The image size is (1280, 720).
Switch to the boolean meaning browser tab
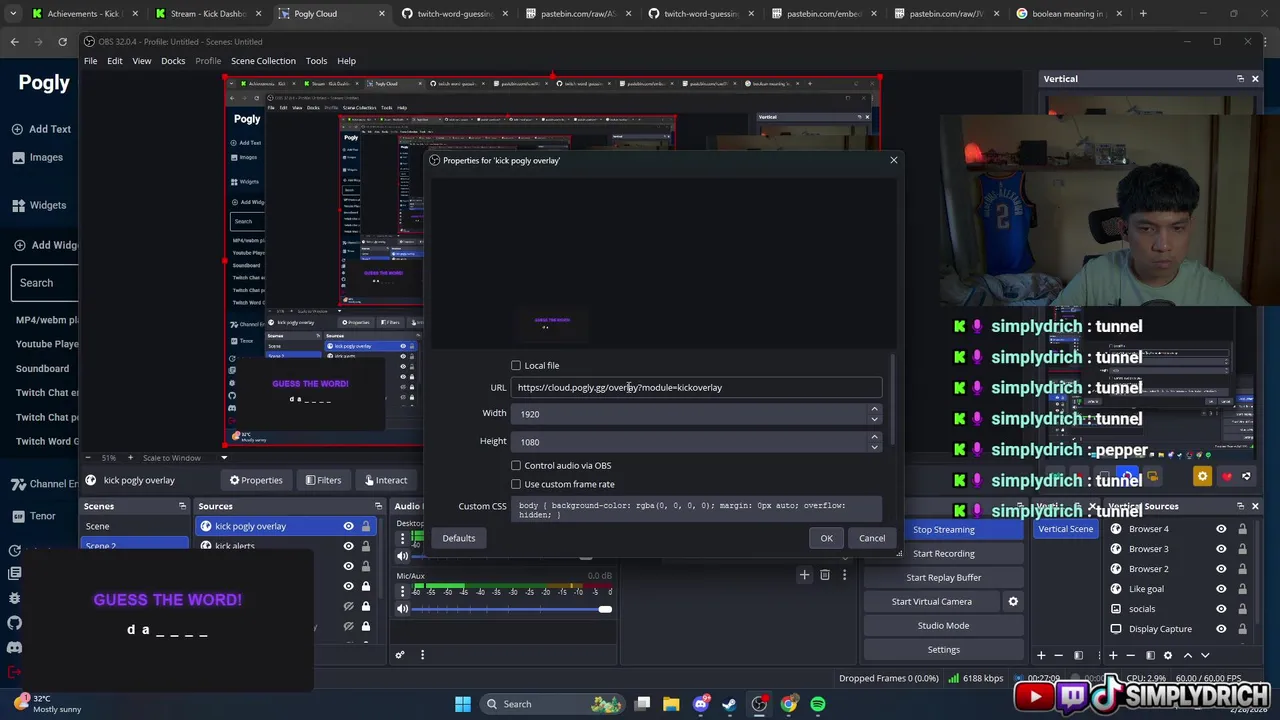coord(1070,14)
